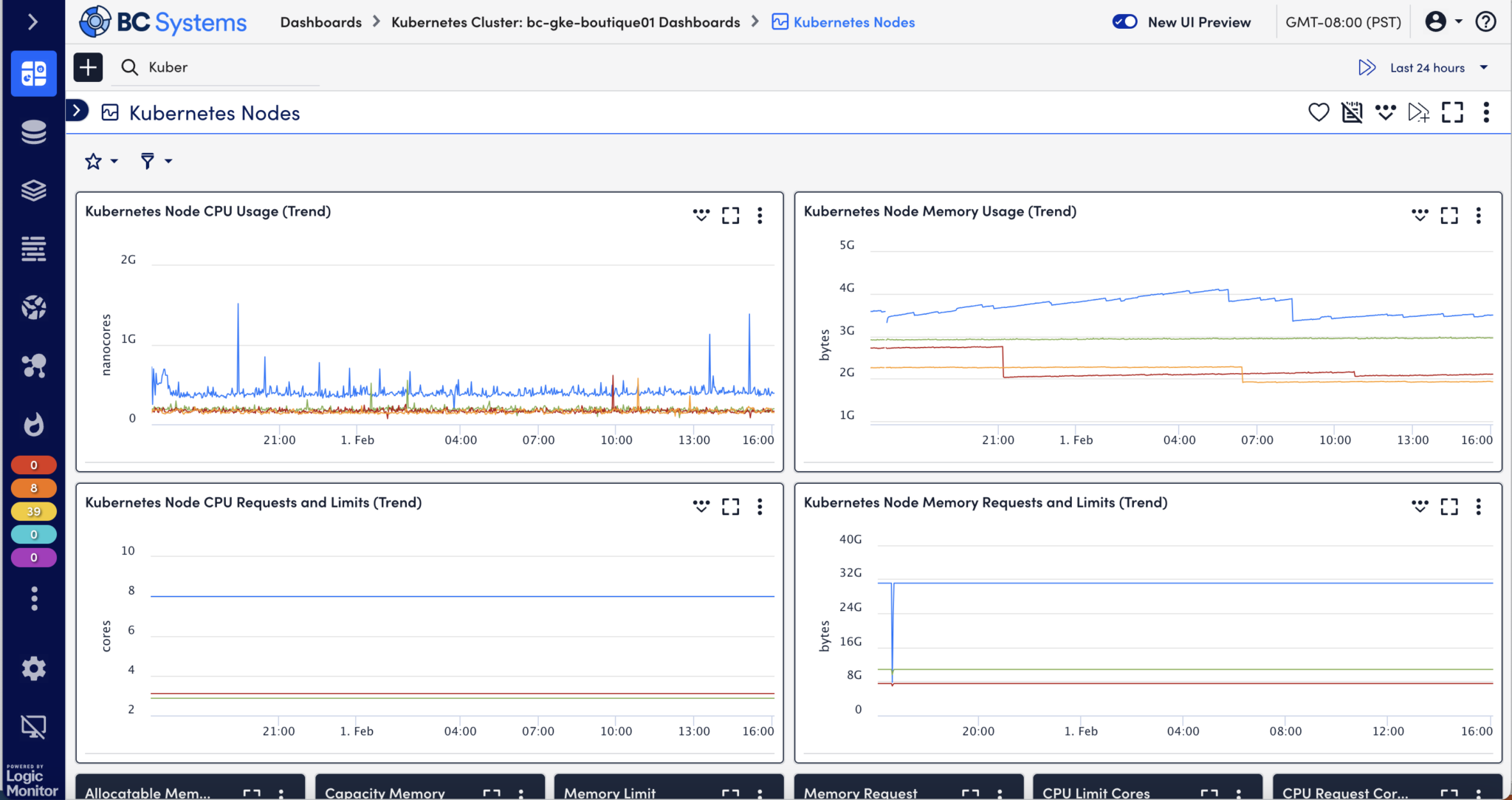The image size is (1512, 800).
Task: Open Settings gear in the sidebar
Action: point(33,668)
